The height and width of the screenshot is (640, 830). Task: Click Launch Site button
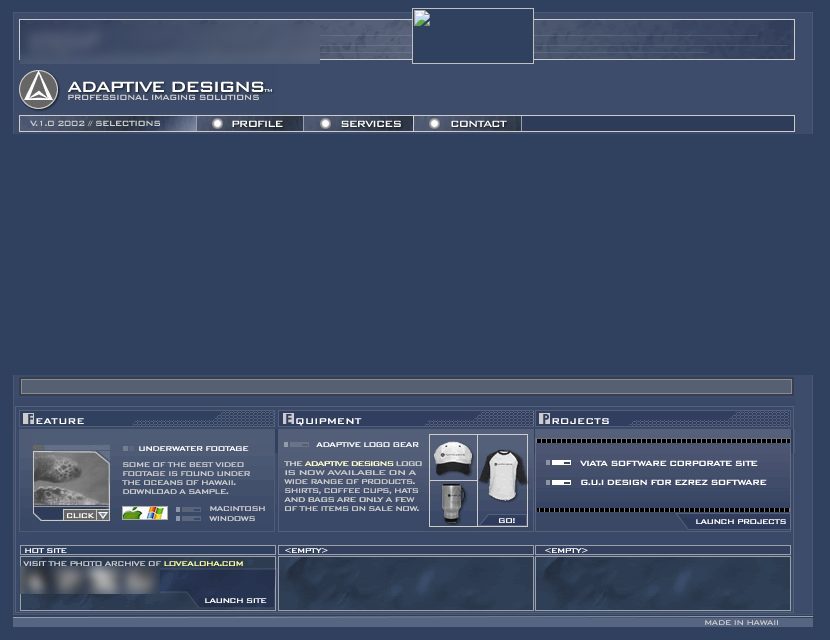[235, 600]
